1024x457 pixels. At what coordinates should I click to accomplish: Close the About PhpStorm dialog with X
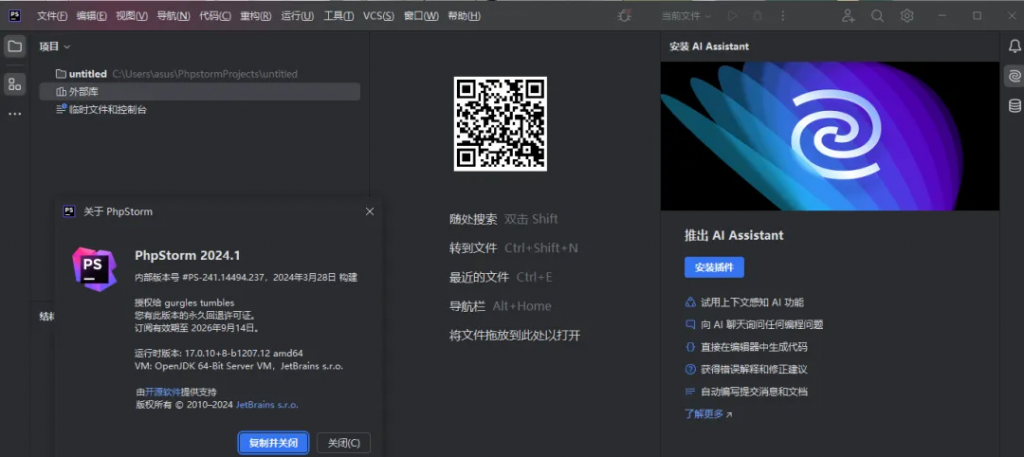pyautogui.click(x=370, y=212)
